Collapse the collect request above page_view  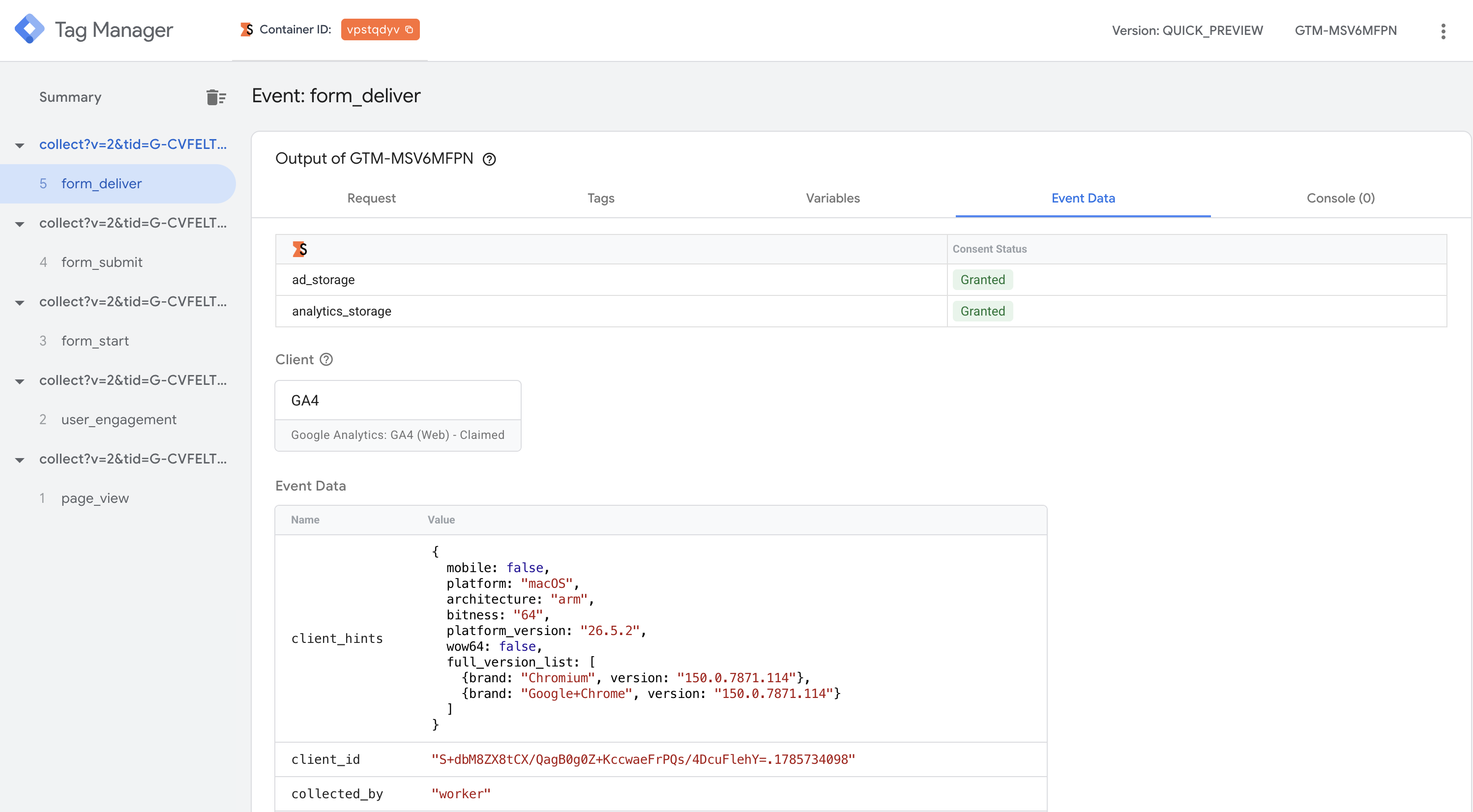tap(20, 460)
